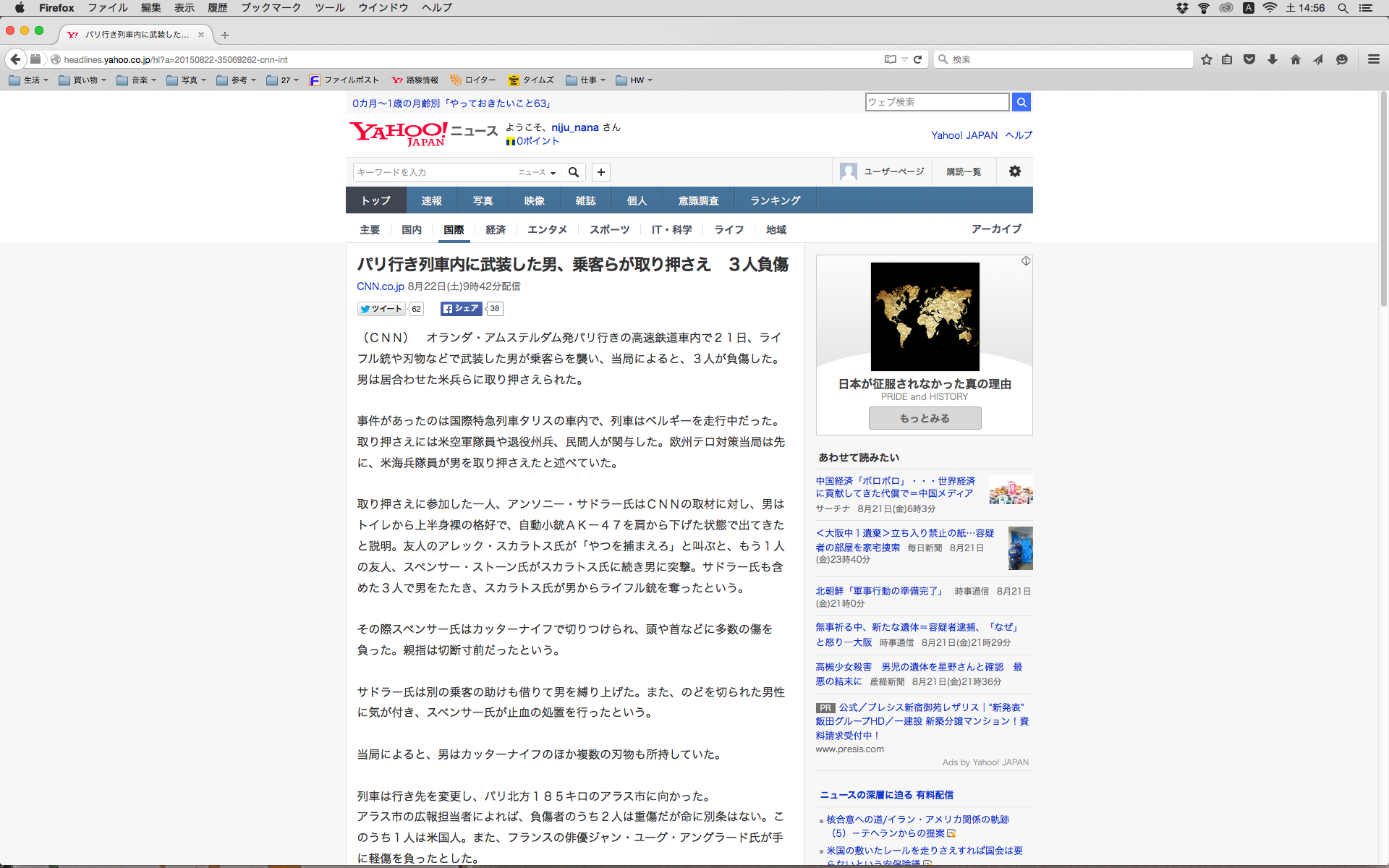This screenshot has height=868, width=1389.
Task: Click the bookmark star icon
Action: coord(1206,59)
